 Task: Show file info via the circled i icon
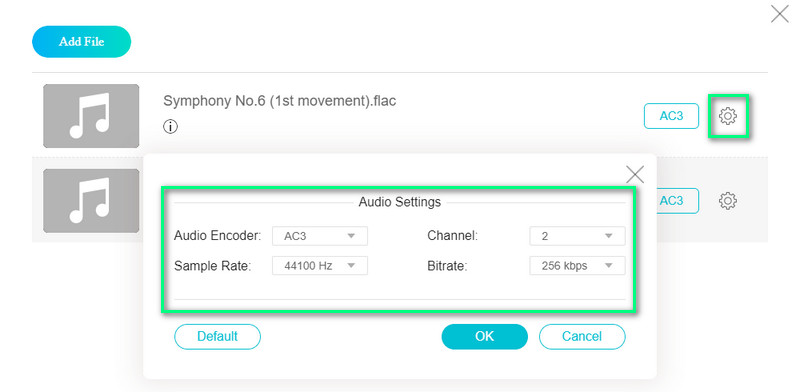tap(170, 127)
